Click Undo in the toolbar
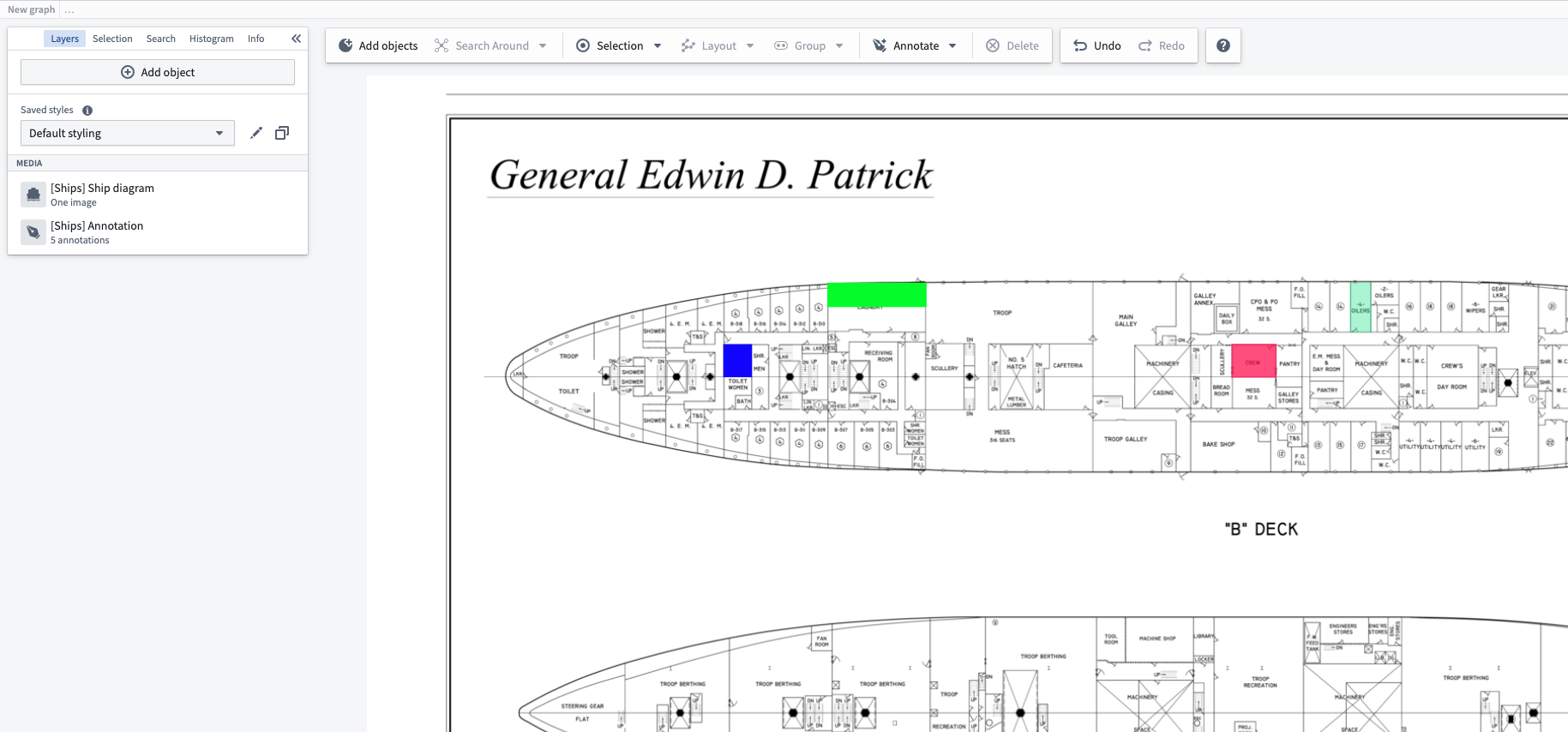The width and height of the screenshot is (1568, 732). 1097,45
